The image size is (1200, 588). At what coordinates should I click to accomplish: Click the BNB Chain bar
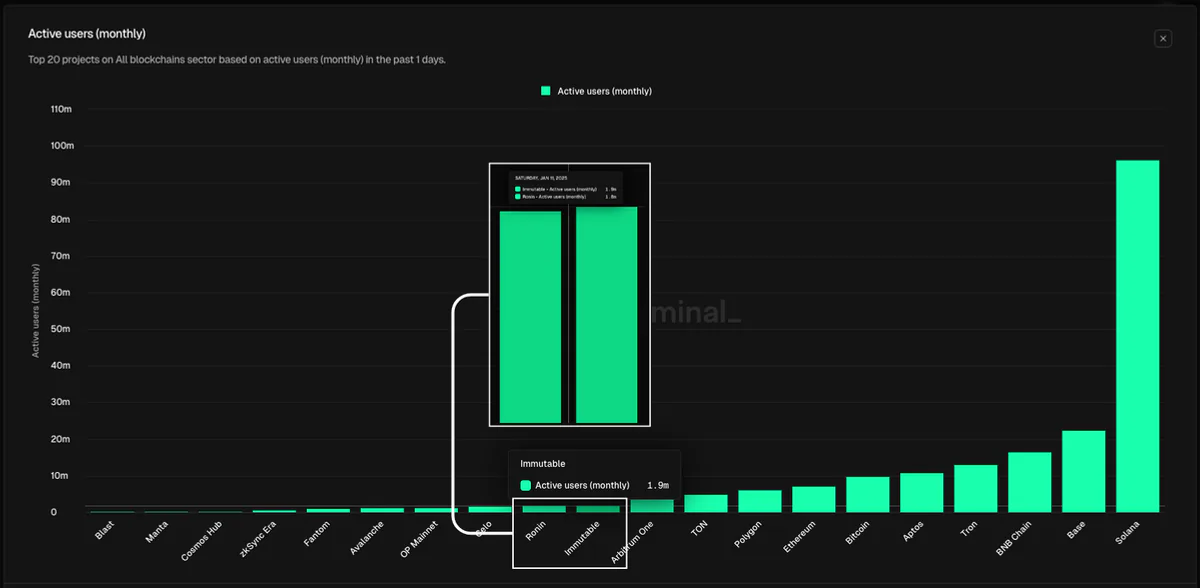(1029, 482)
